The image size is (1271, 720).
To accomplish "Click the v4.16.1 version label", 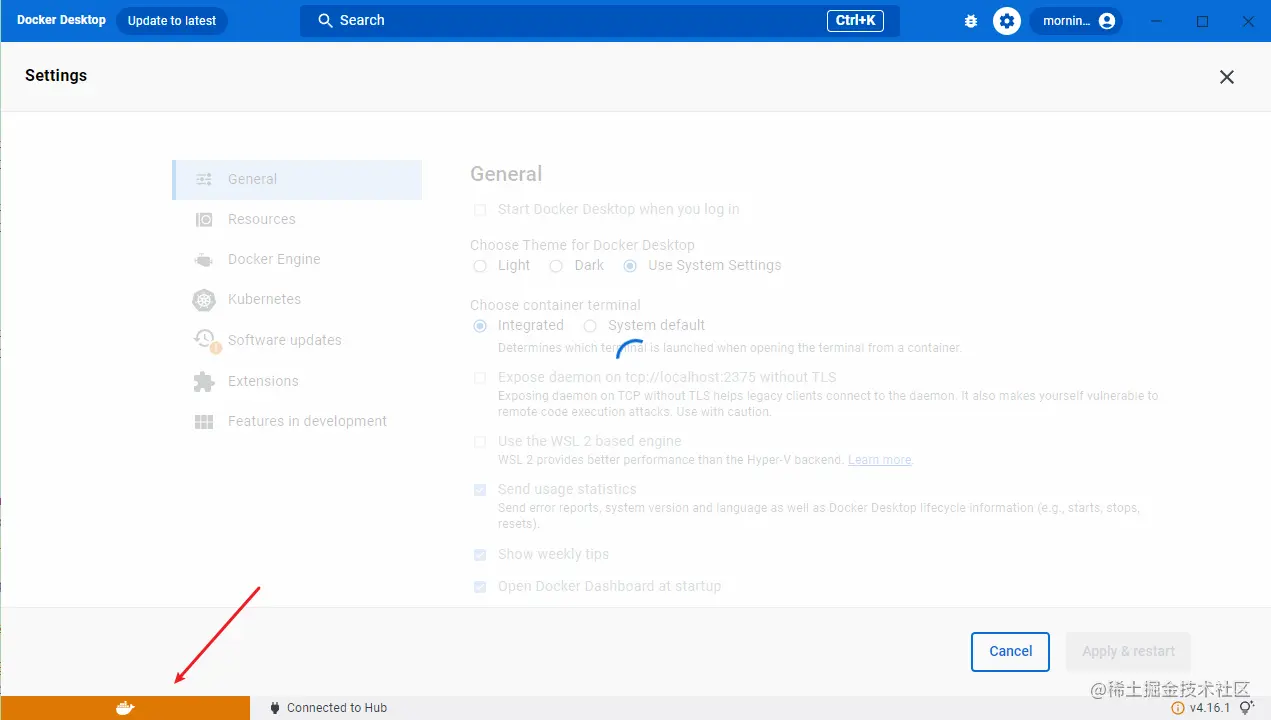I will tap(1210, 708).
